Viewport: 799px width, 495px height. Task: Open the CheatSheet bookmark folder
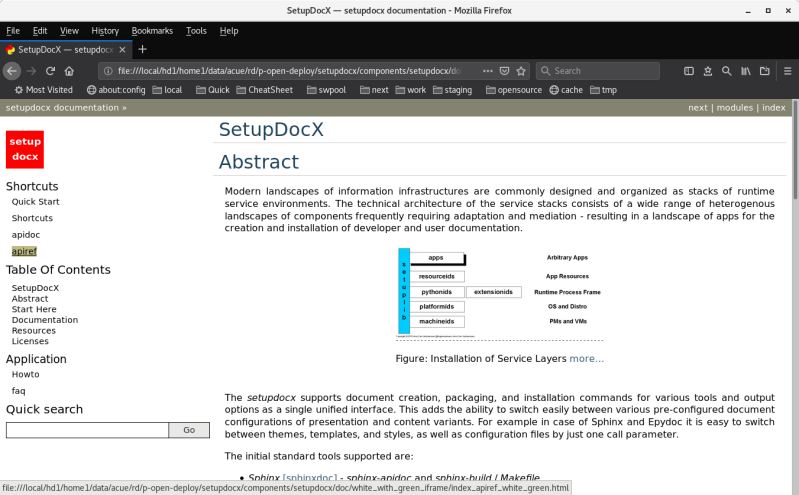264,90
